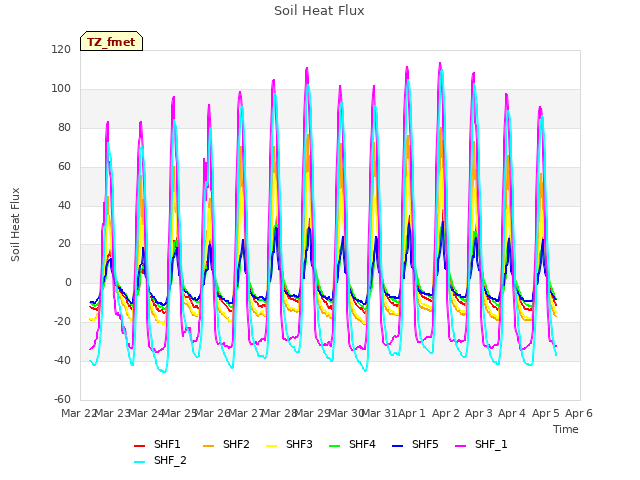Viewport: 640px width, 480px height.
Task: Toggle the SHF_2 legend entry
Action: [160, 460]
